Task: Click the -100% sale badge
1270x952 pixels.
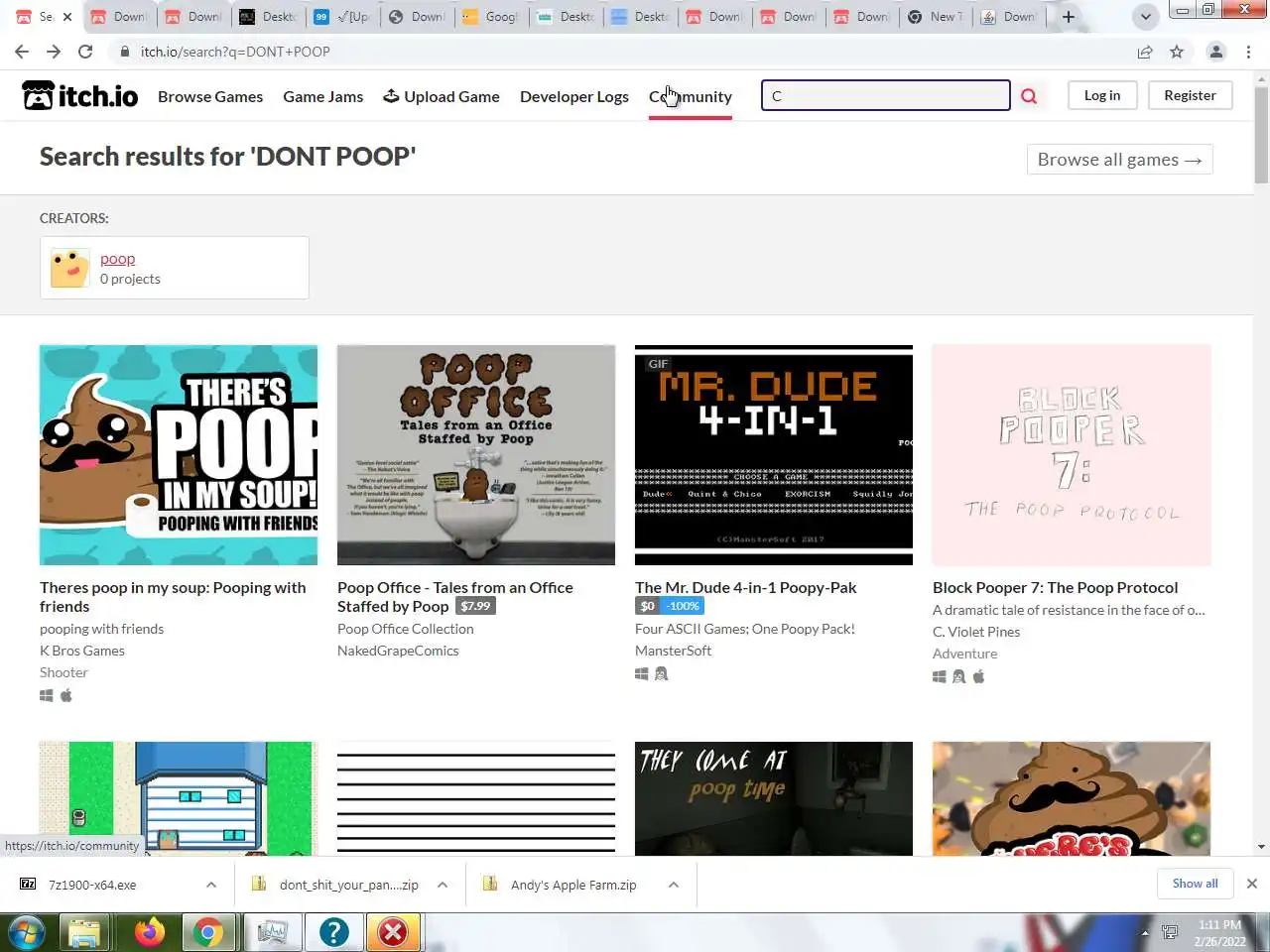Action: pyautogui.click(x=683, y=606)
